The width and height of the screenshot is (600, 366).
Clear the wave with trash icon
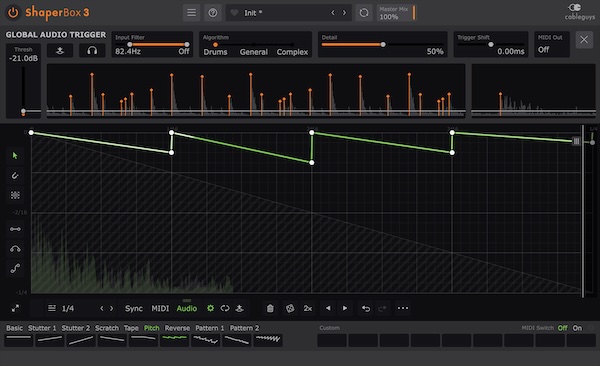tap(270, 308)
